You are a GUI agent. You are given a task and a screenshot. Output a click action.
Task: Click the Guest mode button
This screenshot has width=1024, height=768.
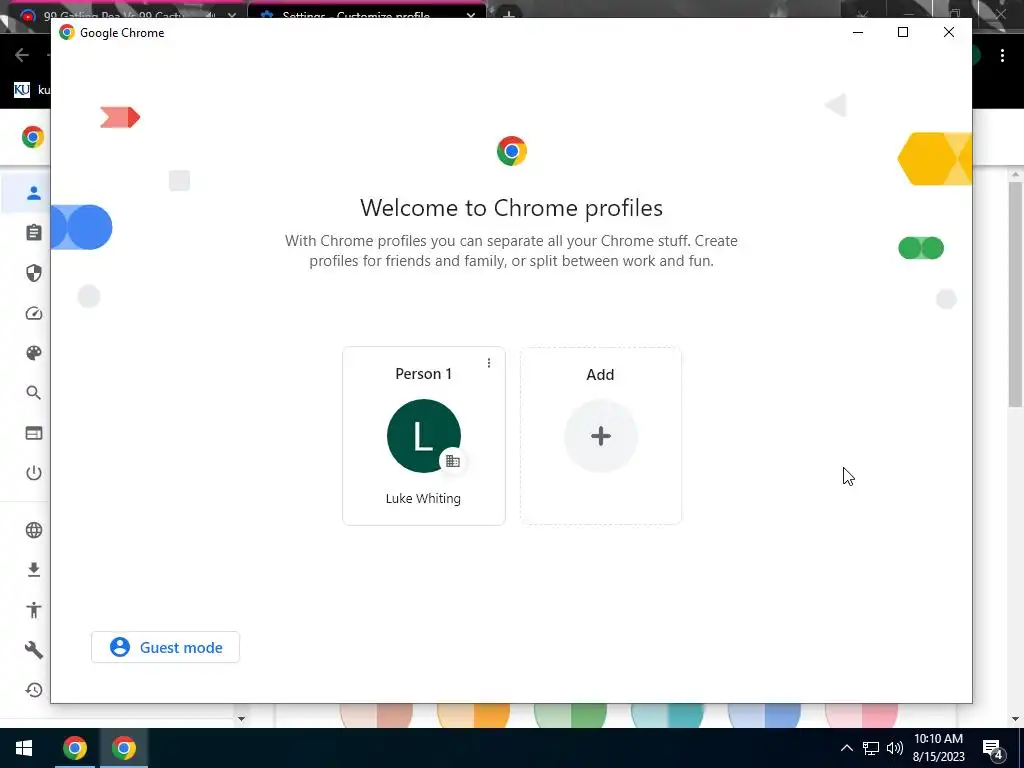coord(165,647)
